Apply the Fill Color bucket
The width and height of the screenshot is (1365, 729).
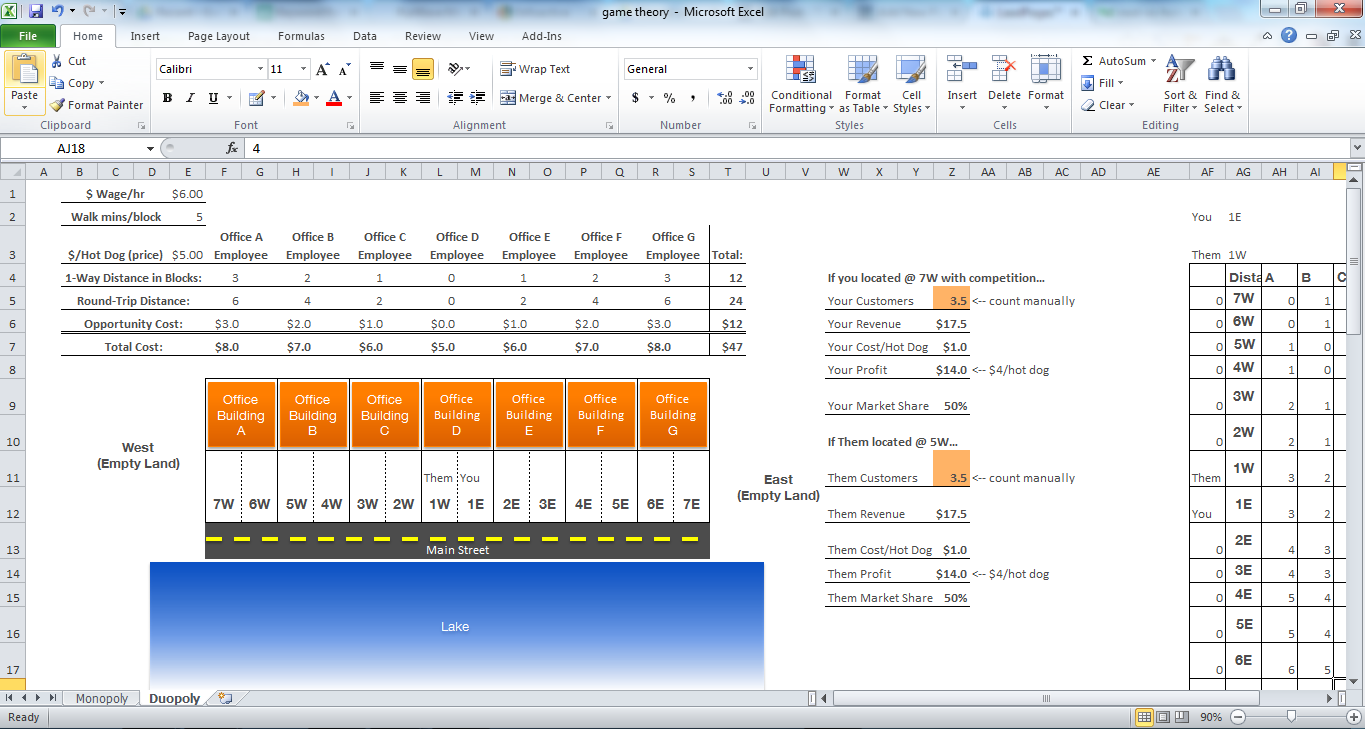(301, 98)
